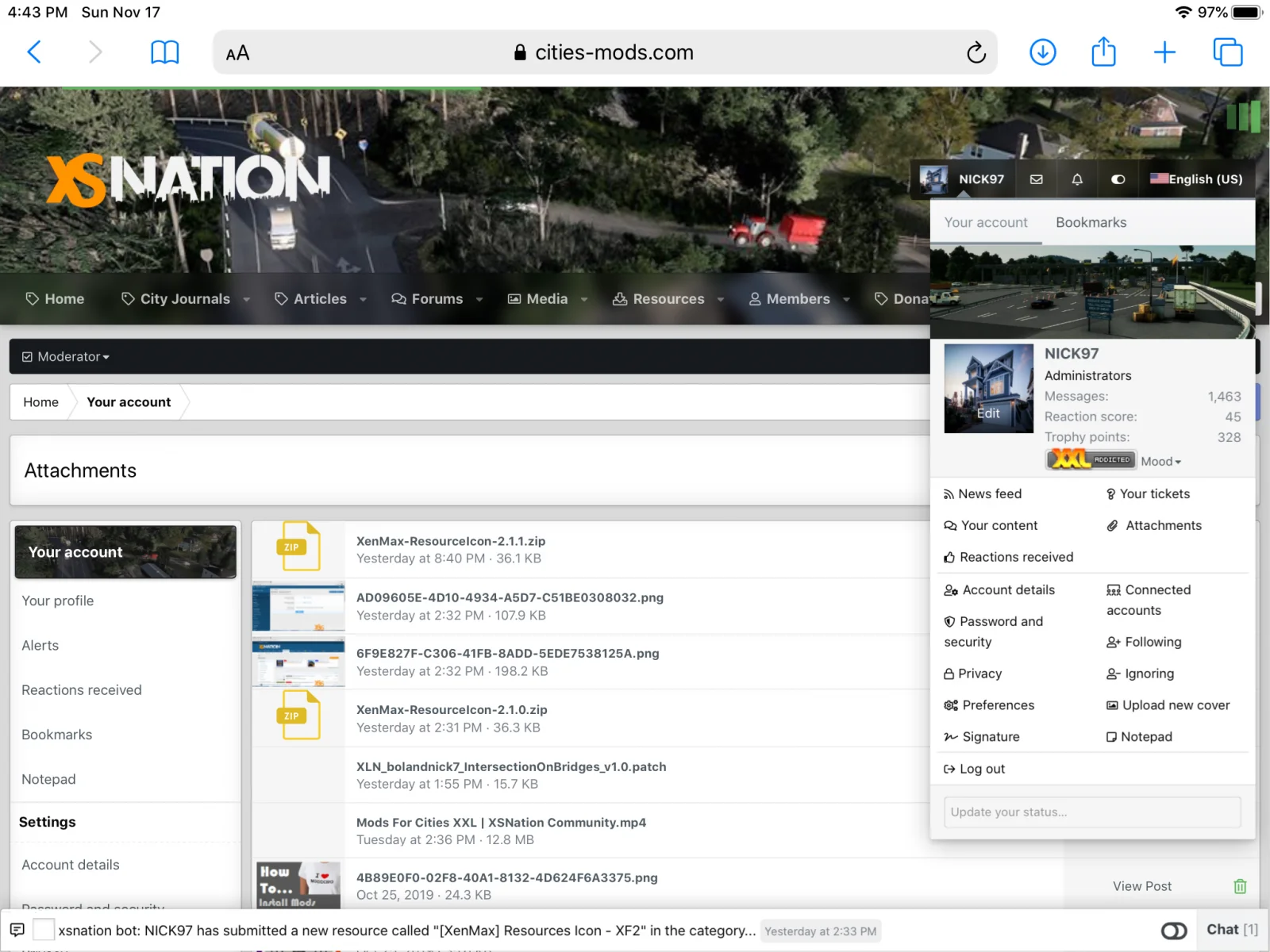Tap the AA reader text size button
The height and width of the screenshot is (952, 1270).
[x=237, y=53]
